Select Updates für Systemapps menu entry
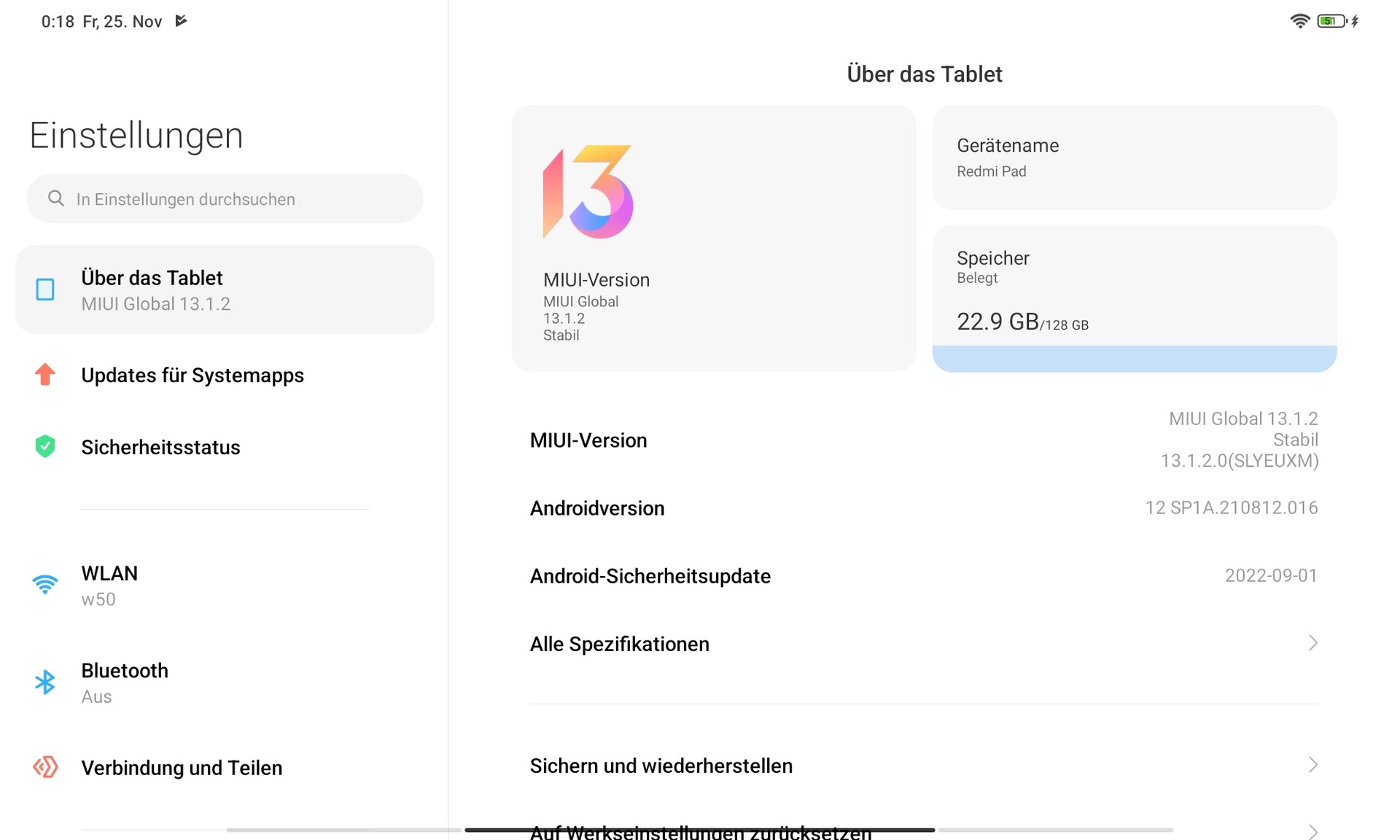Screen dimensions: 1400x840 coord(192,375)
